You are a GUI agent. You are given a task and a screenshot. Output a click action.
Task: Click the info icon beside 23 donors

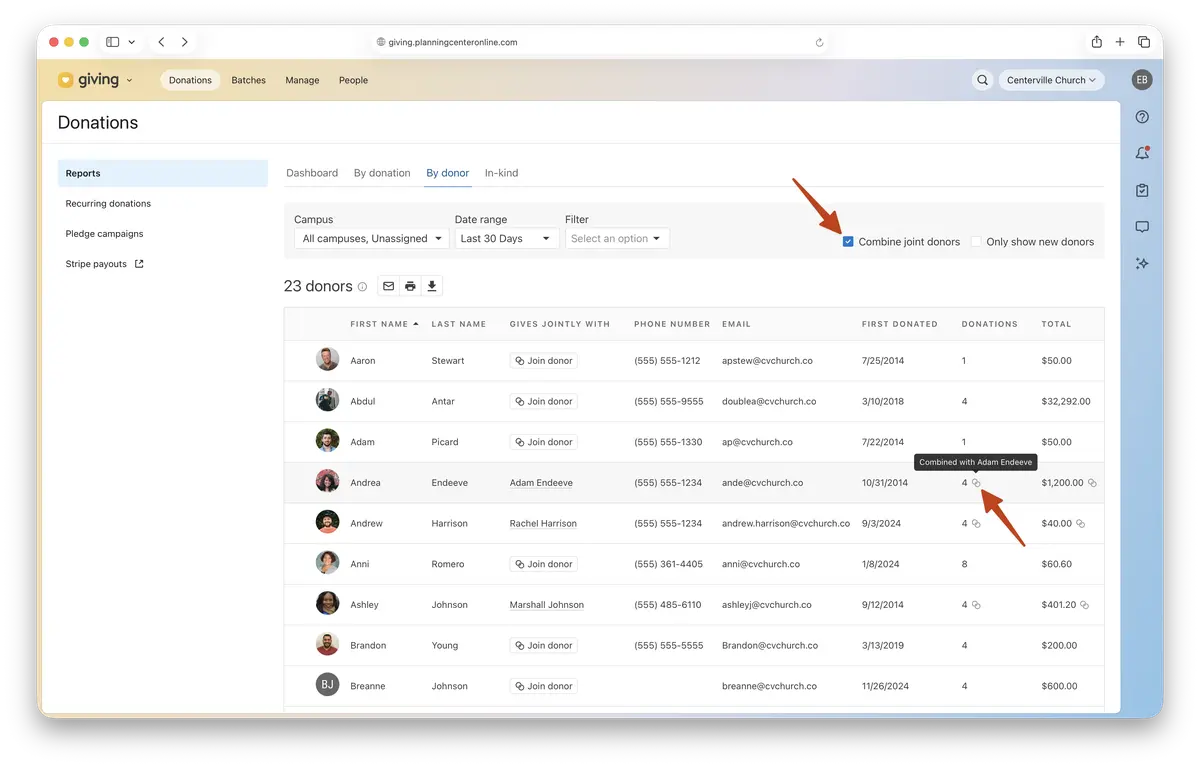pos(362,287)
